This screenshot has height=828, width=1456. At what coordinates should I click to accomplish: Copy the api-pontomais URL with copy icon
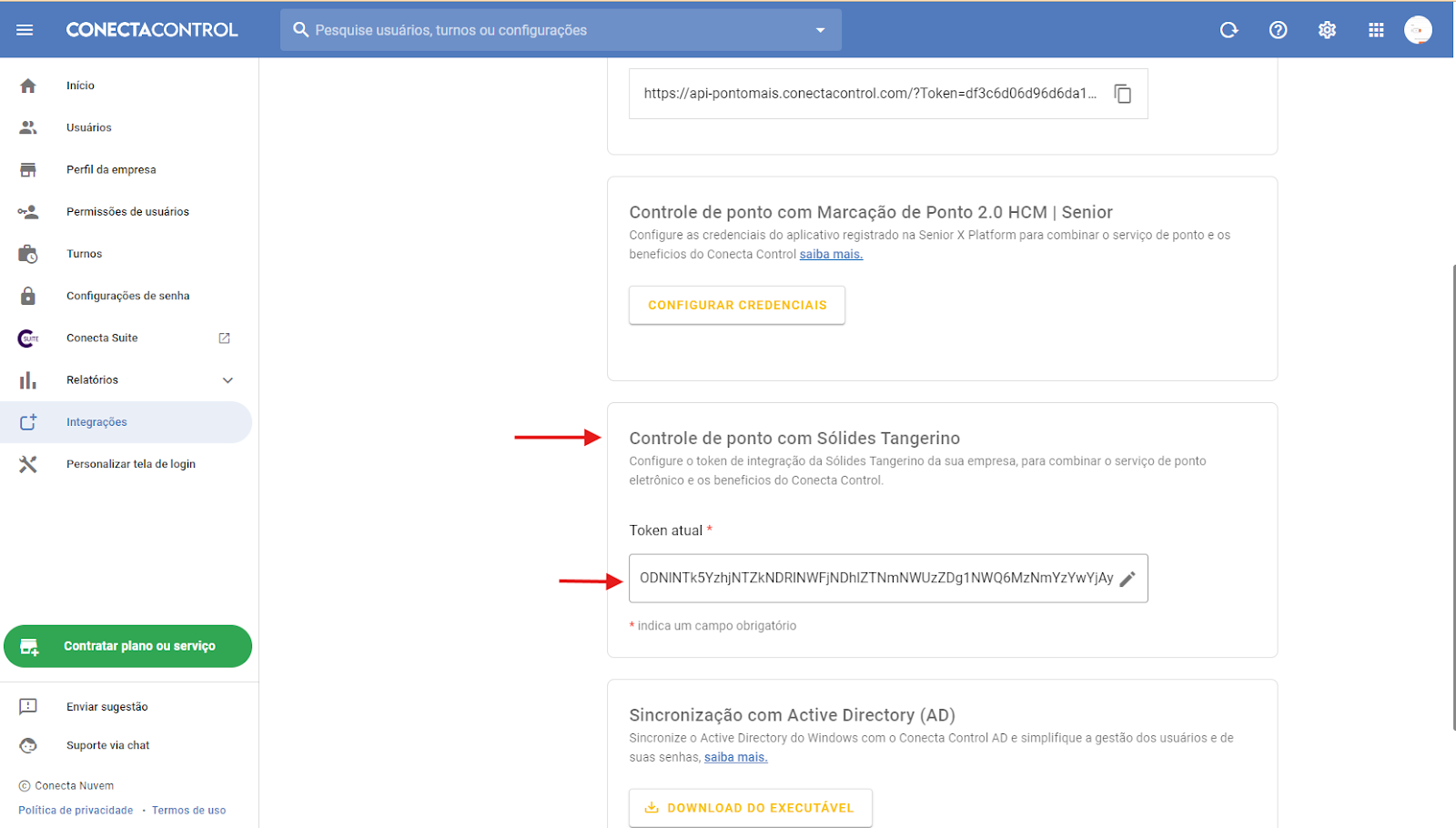pos(1123,94)
